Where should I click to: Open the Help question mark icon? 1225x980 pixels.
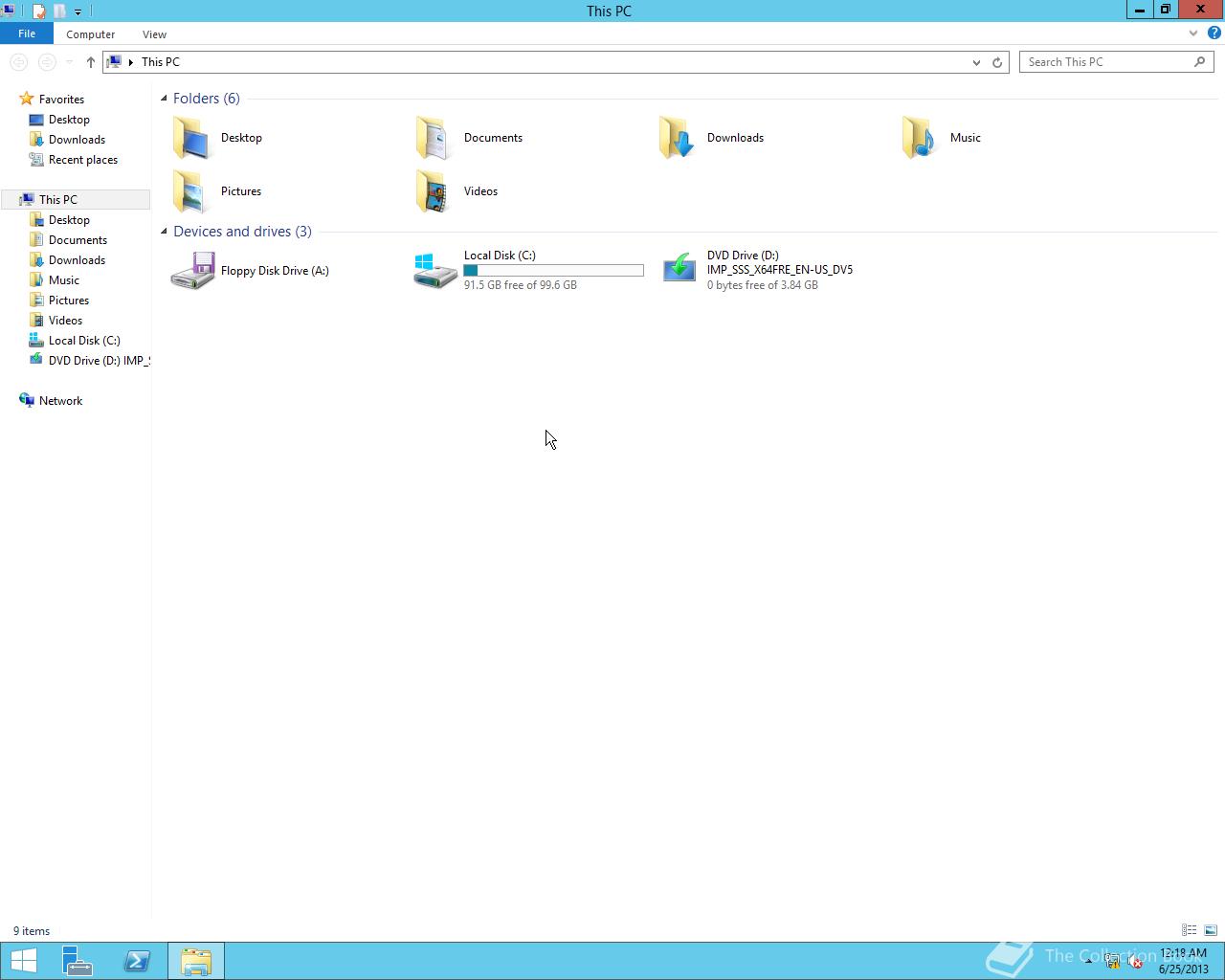1214,33
